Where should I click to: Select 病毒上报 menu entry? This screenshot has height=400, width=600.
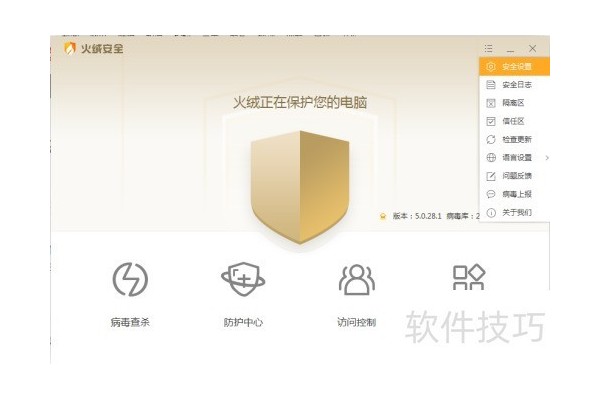click(x=514, y=194)
